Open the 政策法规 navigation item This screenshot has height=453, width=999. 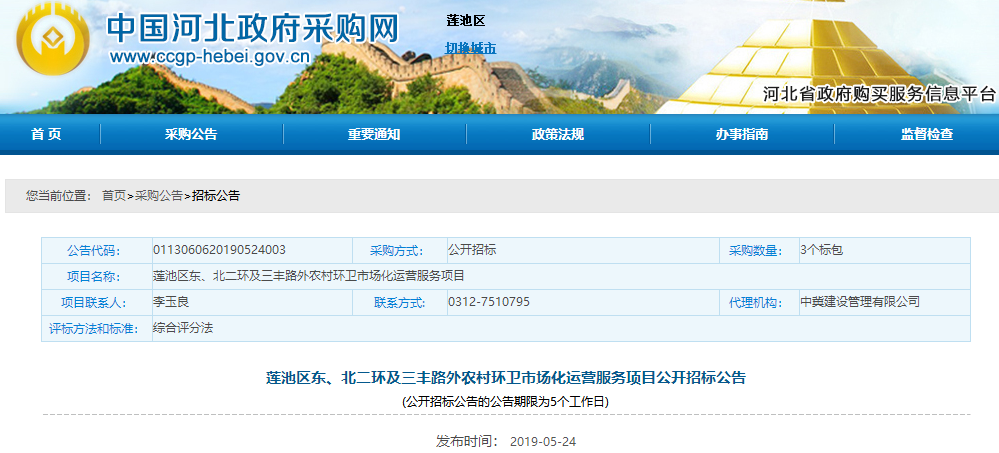tap(558, 135)
